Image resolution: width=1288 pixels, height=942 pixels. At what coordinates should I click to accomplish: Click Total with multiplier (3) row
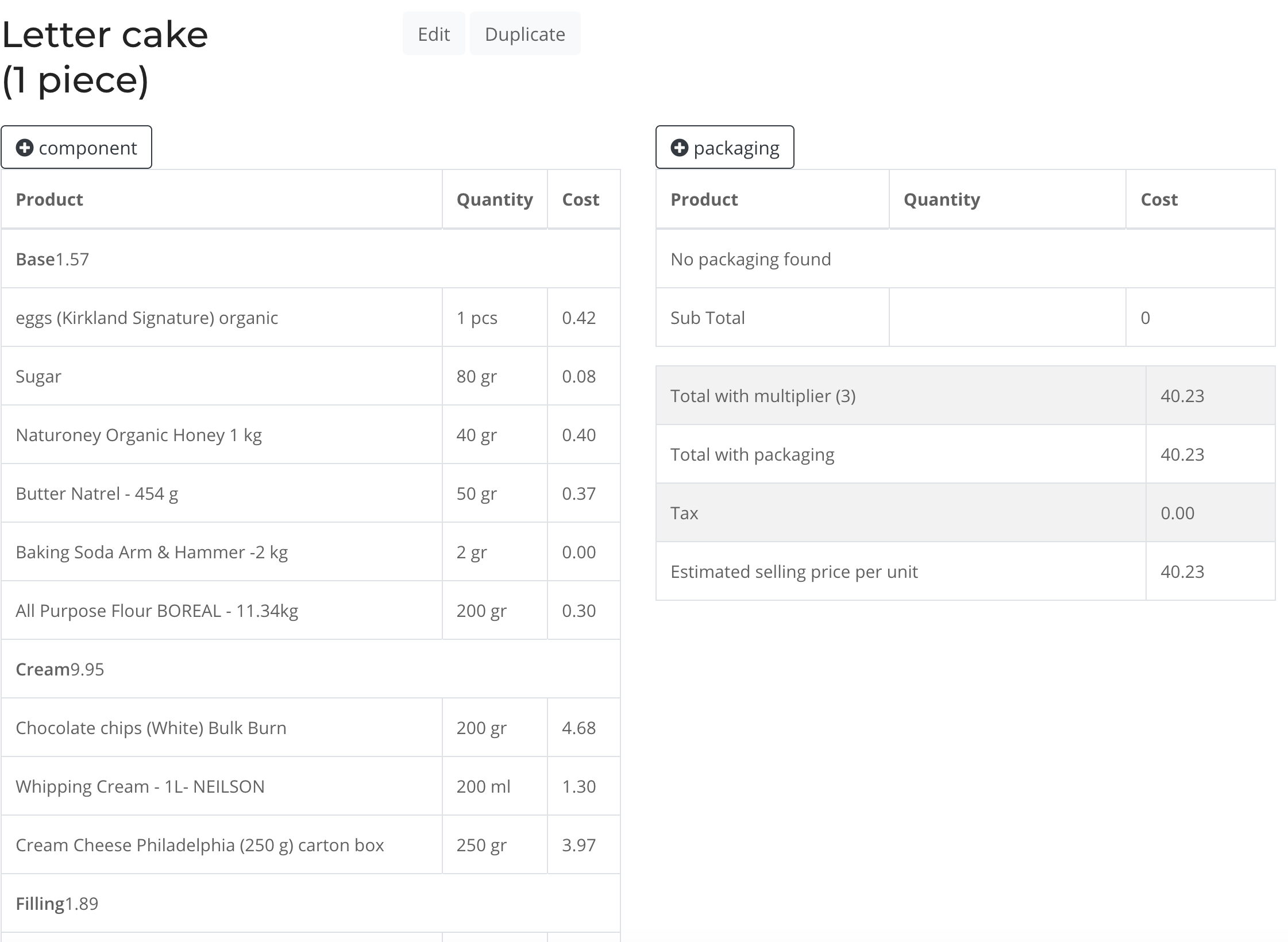(762, 396)
